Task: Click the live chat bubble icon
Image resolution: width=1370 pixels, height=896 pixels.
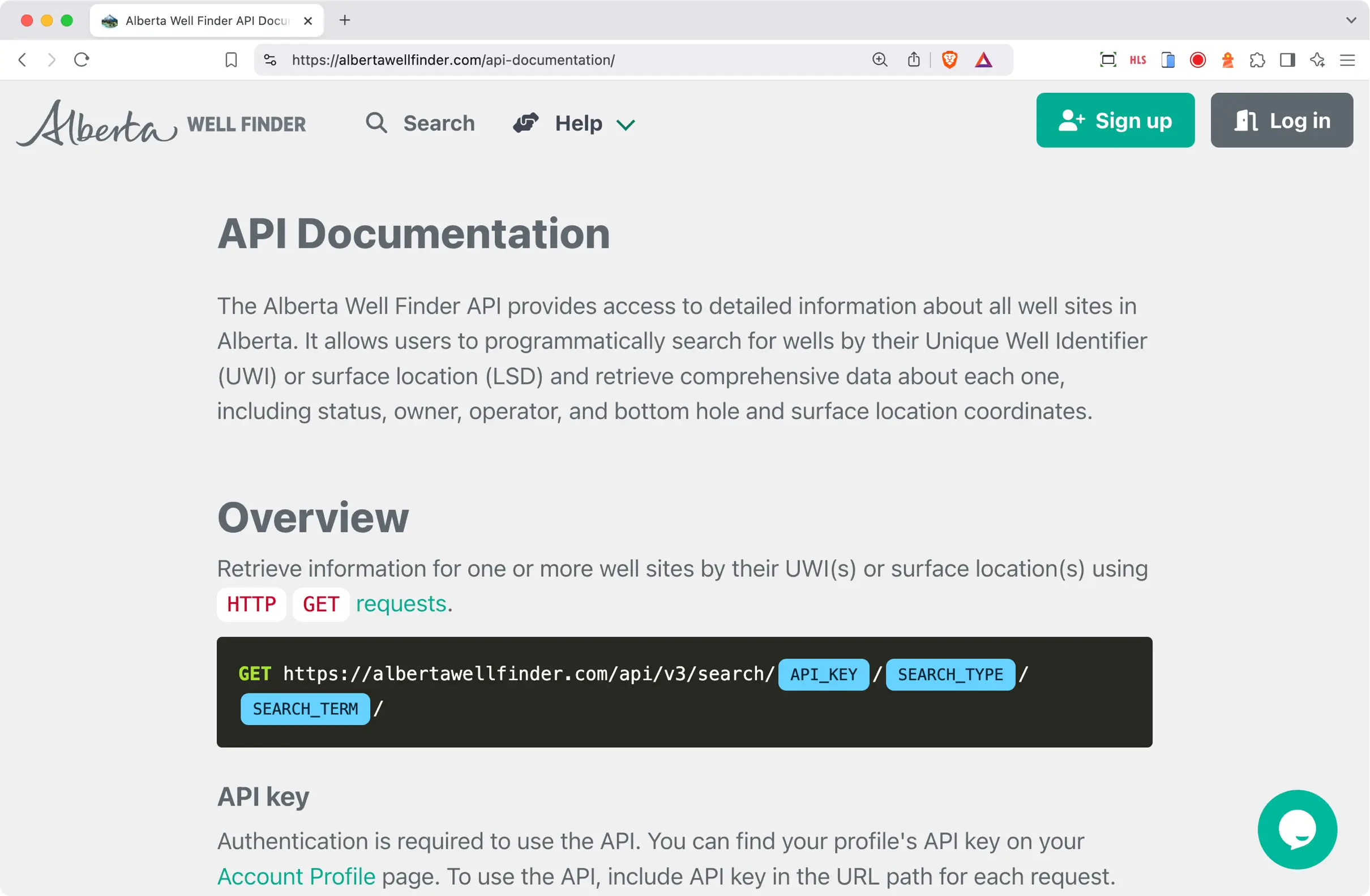Action: click(x=1298, y=829)
